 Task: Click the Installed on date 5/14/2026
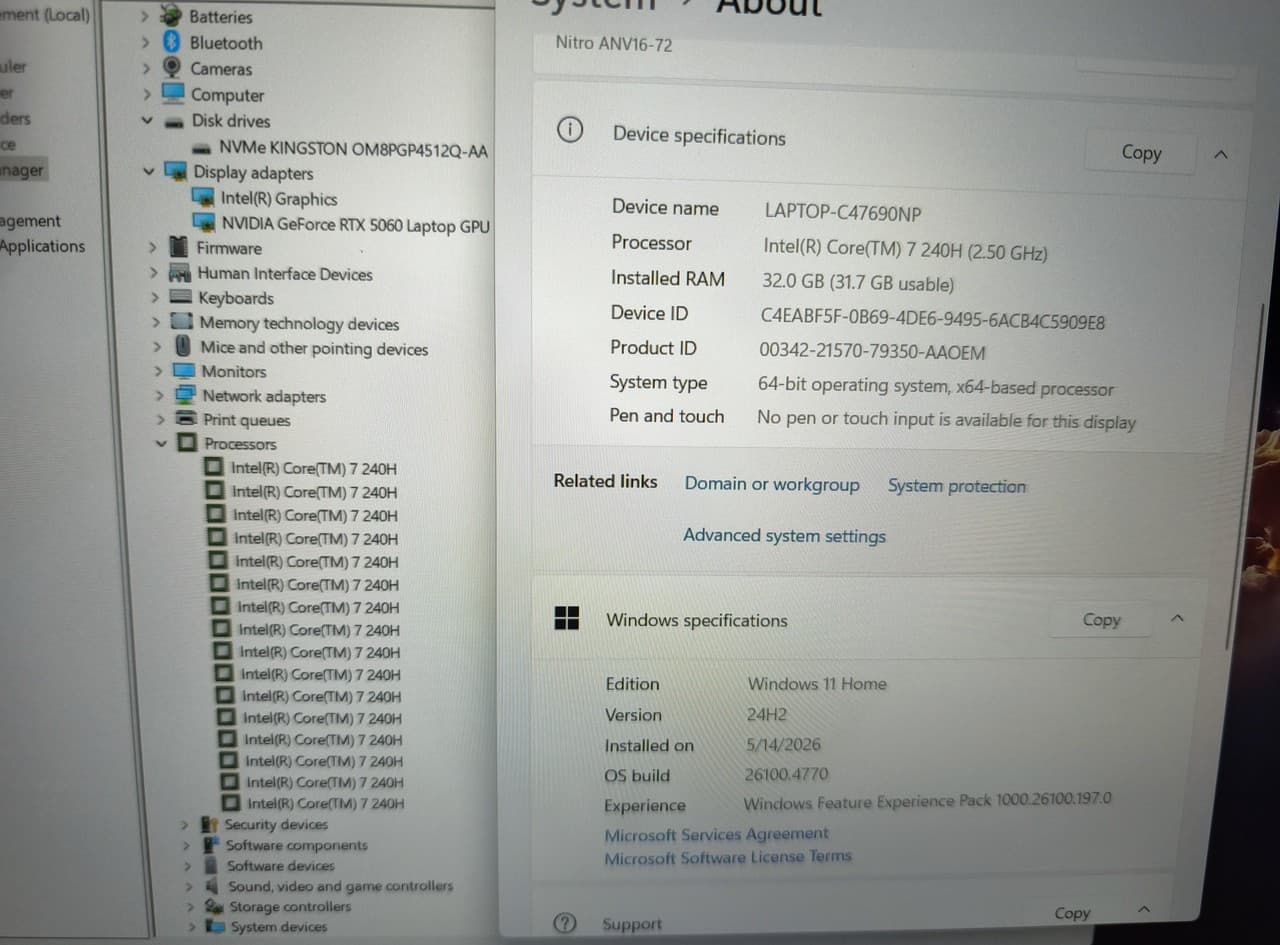coord(783,744)
